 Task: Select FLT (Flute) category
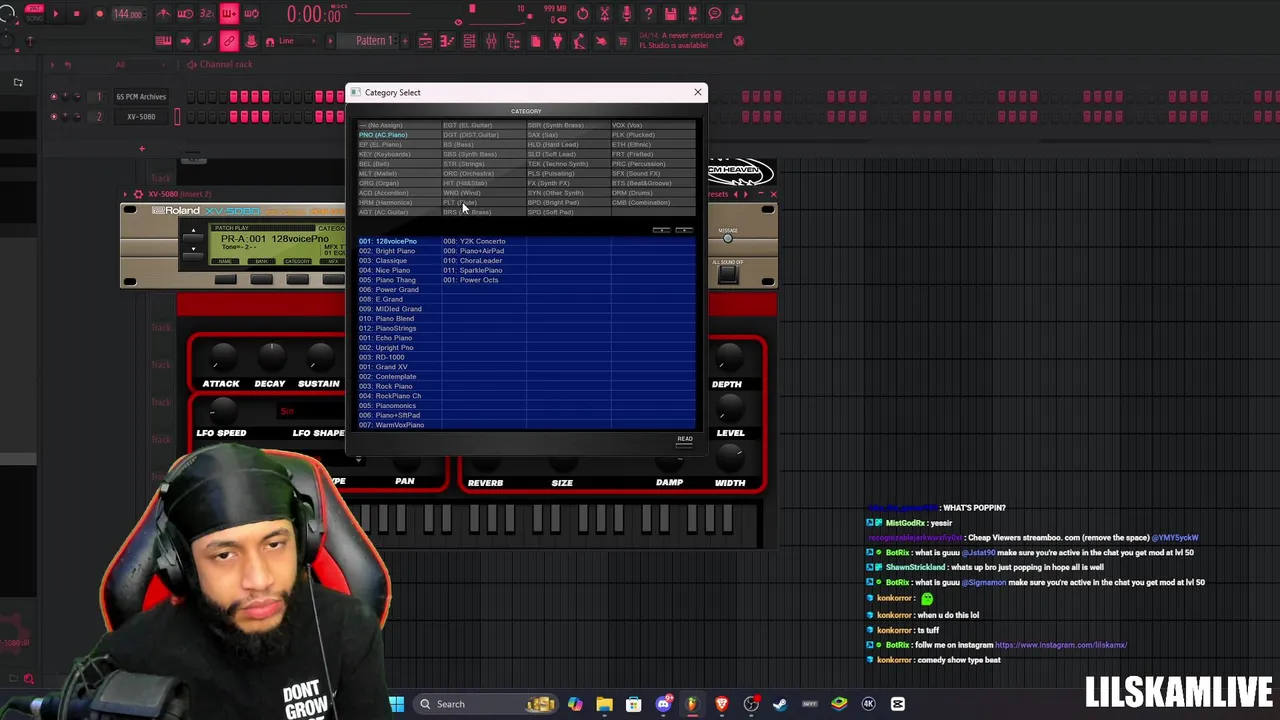click(x=484, y=203)
